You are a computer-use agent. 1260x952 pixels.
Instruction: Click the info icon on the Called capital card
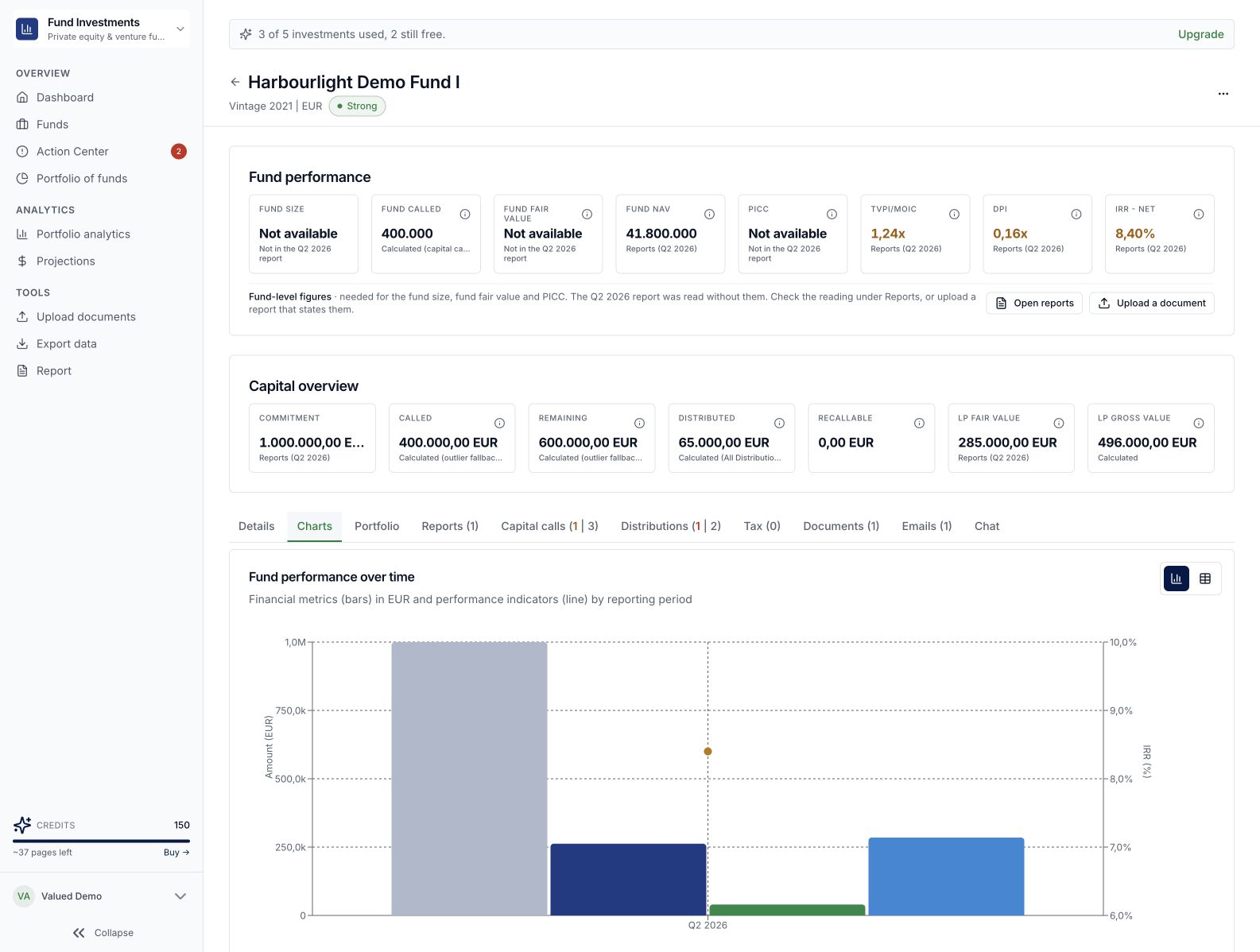[499, 423]
